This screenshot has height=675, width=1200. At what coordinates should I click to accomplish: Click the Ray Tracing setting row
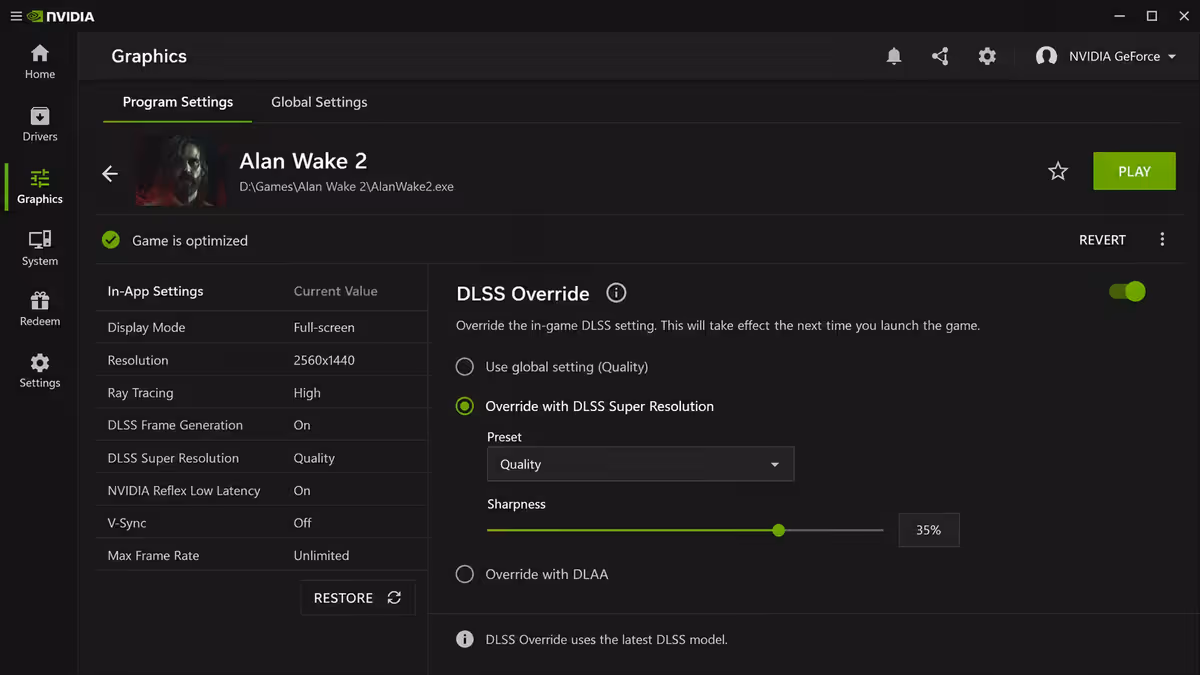[x=262, y=393]
